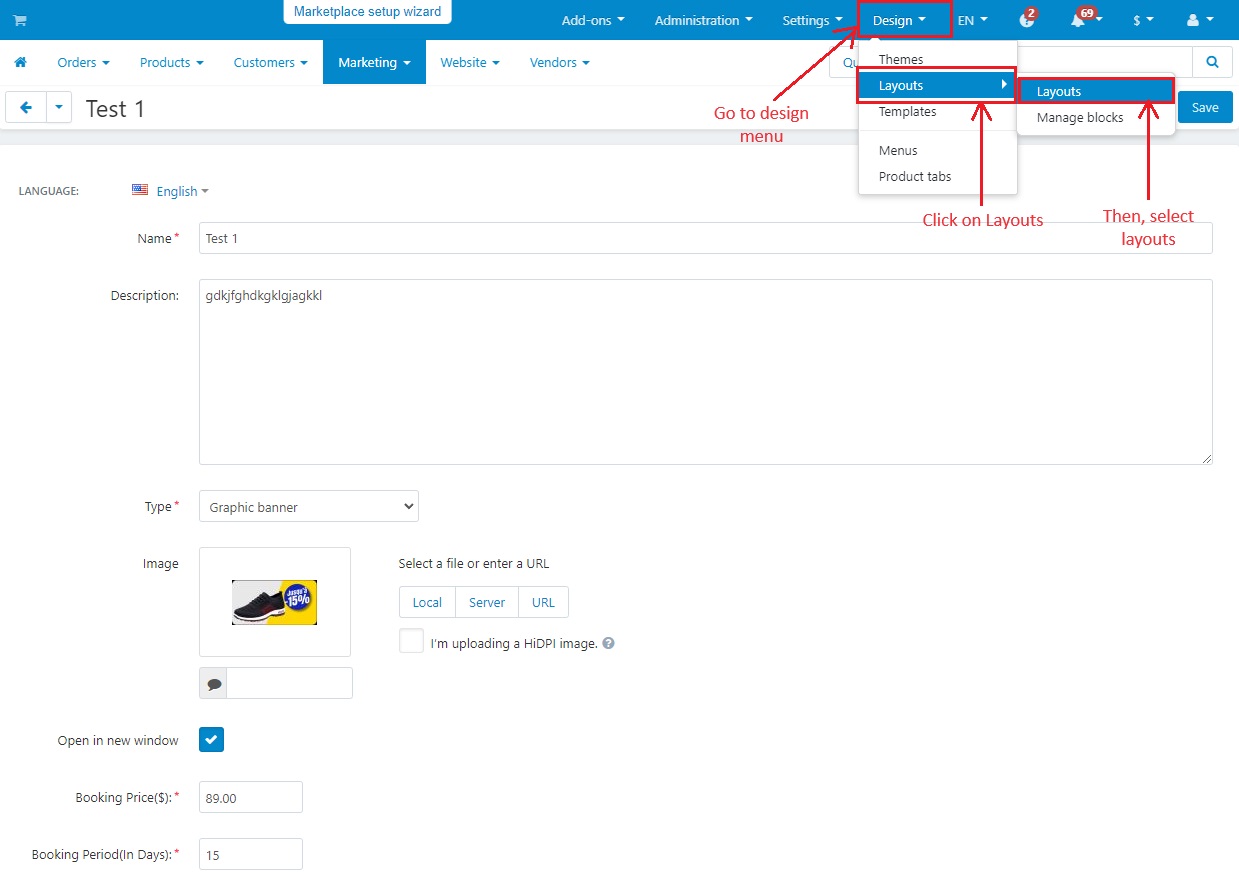This screenshot has height=883, width=1239.
Task: Open the notifications bell icon
Action: 1078,20
